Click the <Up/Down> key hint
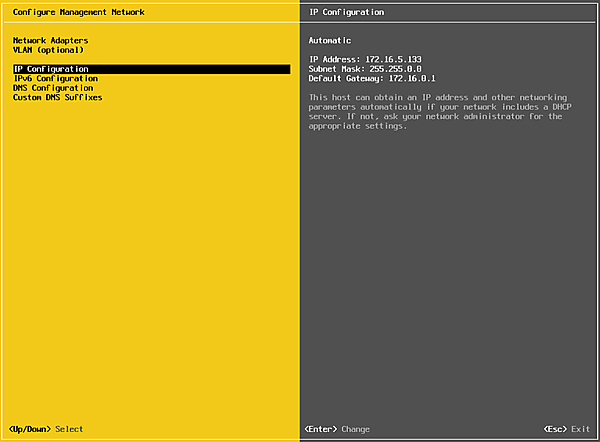This screenshot has width=600, height=442. pyautogui.click(x=30, y=429)
